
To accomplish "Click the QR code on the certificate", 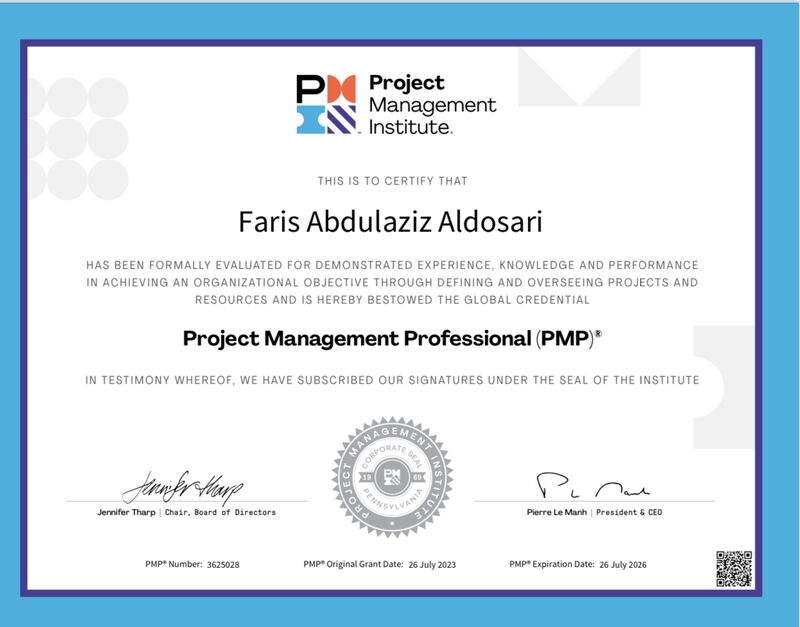I will pos(734,568).
